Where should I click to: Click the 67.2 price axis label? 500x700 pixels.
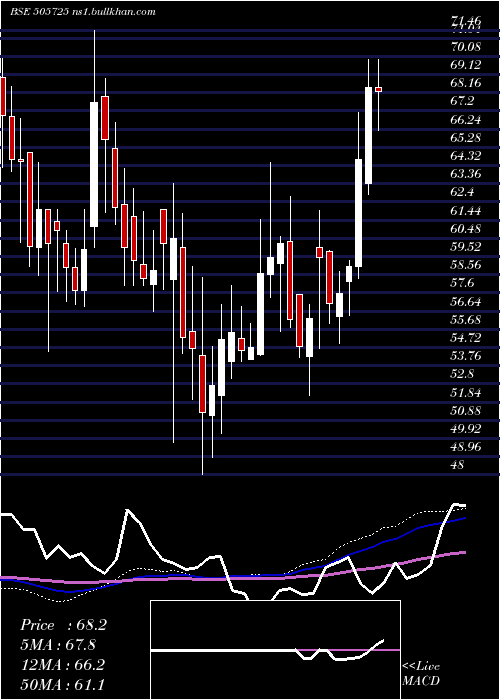click(462, 101)
